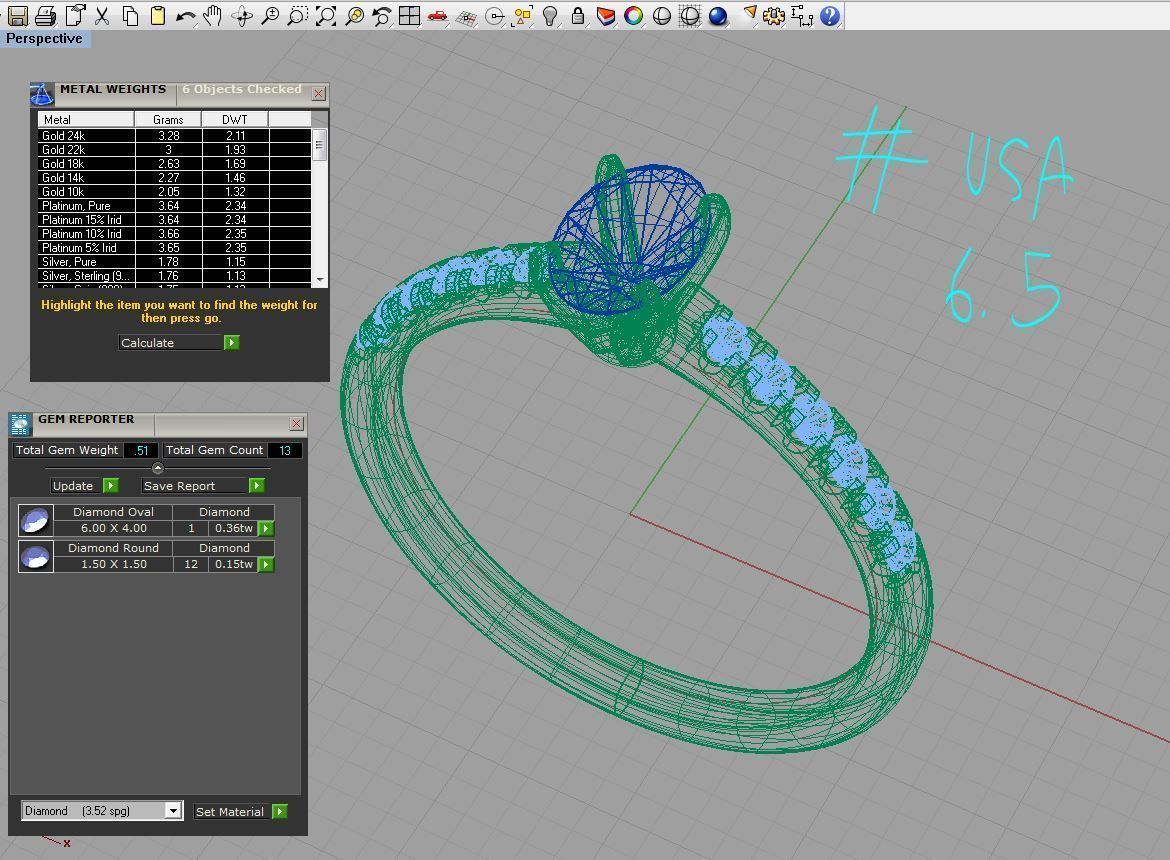Close the Gem Reporter panel
Image resolution: width=1170 pixels, height=860 pixels.
(x=296, y=424)
